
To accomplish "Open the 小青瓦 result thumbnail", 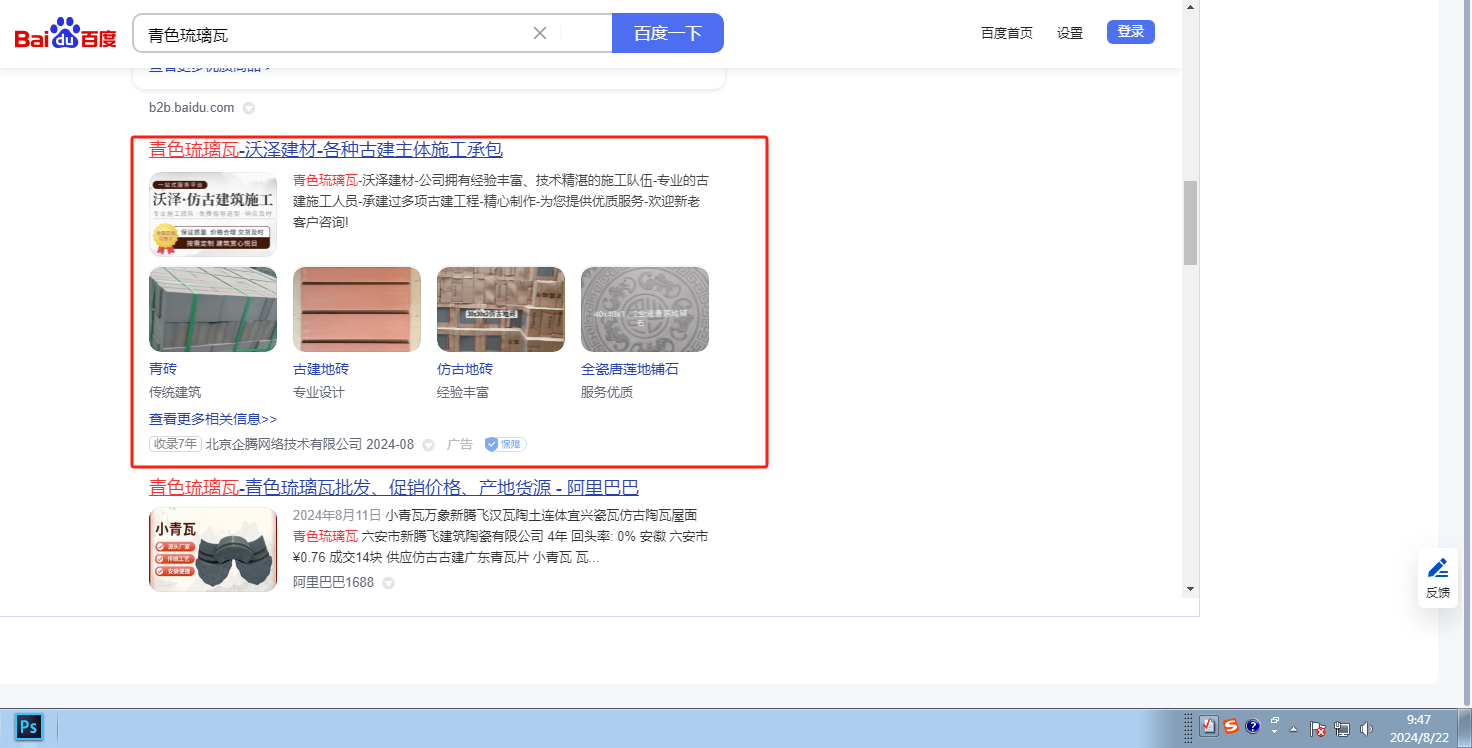I will coord(213,549).
